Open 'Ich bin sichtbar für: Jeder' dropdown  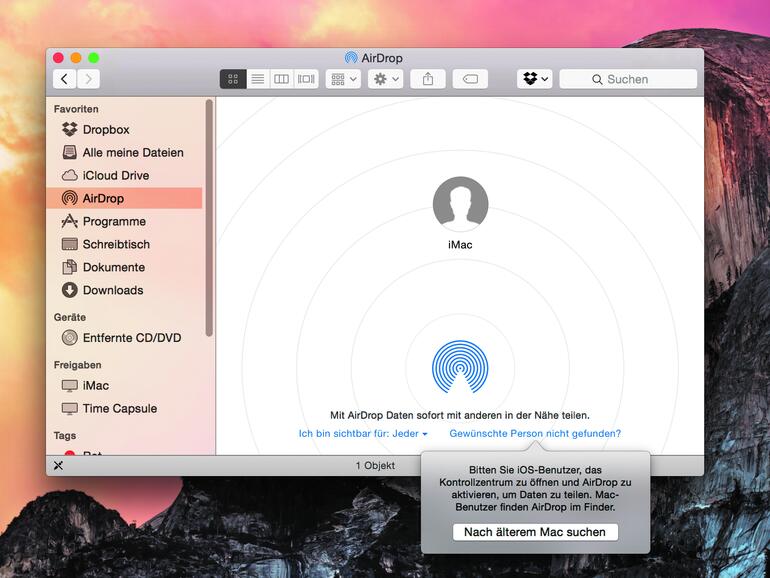point(363,434)
